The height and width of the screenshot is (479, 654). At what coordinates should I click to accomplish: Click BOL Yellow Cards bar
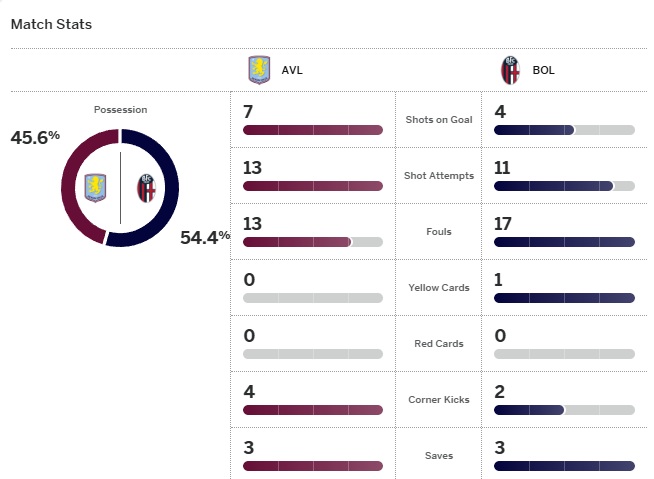(564, 298)
